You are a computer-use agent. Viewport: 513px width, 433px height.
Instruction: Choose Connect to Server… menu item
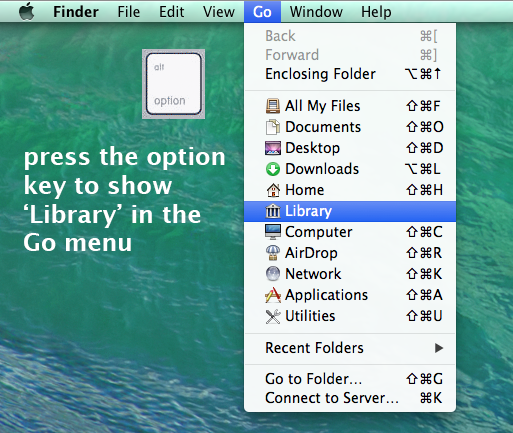coord(350,398)
